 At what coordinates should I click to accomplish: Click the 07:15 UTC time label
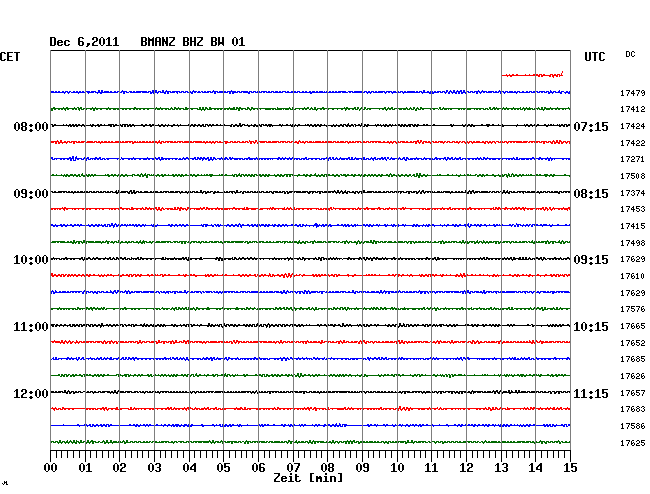click(x=591, y=126)
